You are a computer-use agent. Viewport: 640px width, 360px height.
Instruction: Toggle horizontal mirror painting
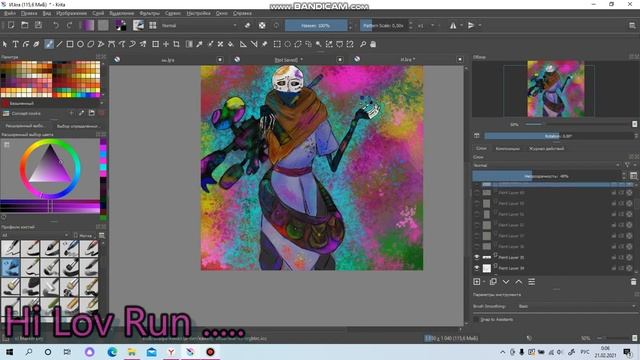pos(453,25)
